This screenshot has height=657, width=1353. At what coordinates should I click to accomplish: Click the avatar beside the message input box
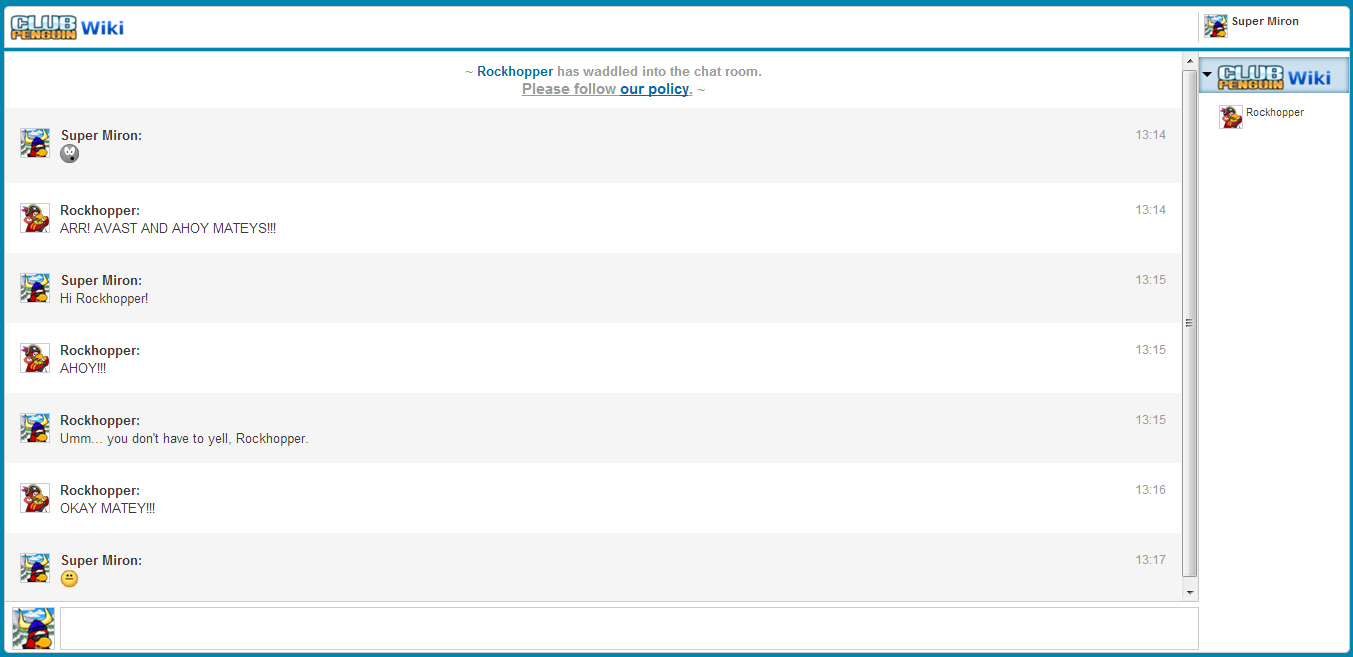tap(33, 629)
